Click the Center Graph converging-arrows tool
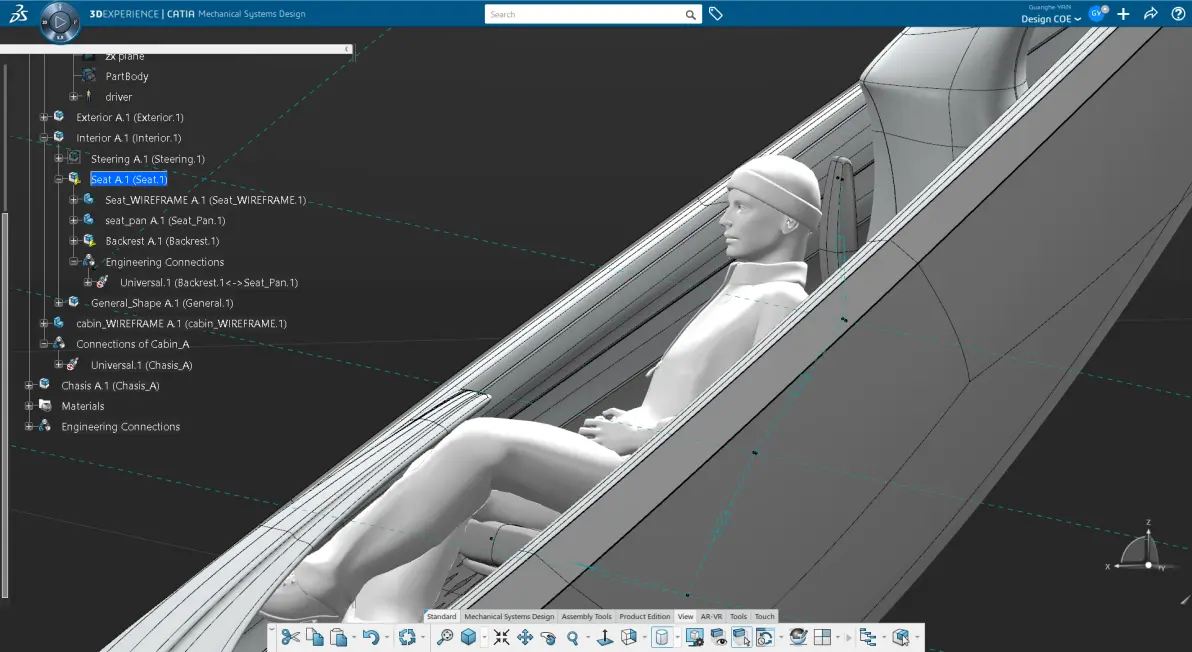This screenshot has width=1192, height=652. [x=501, y=637]
